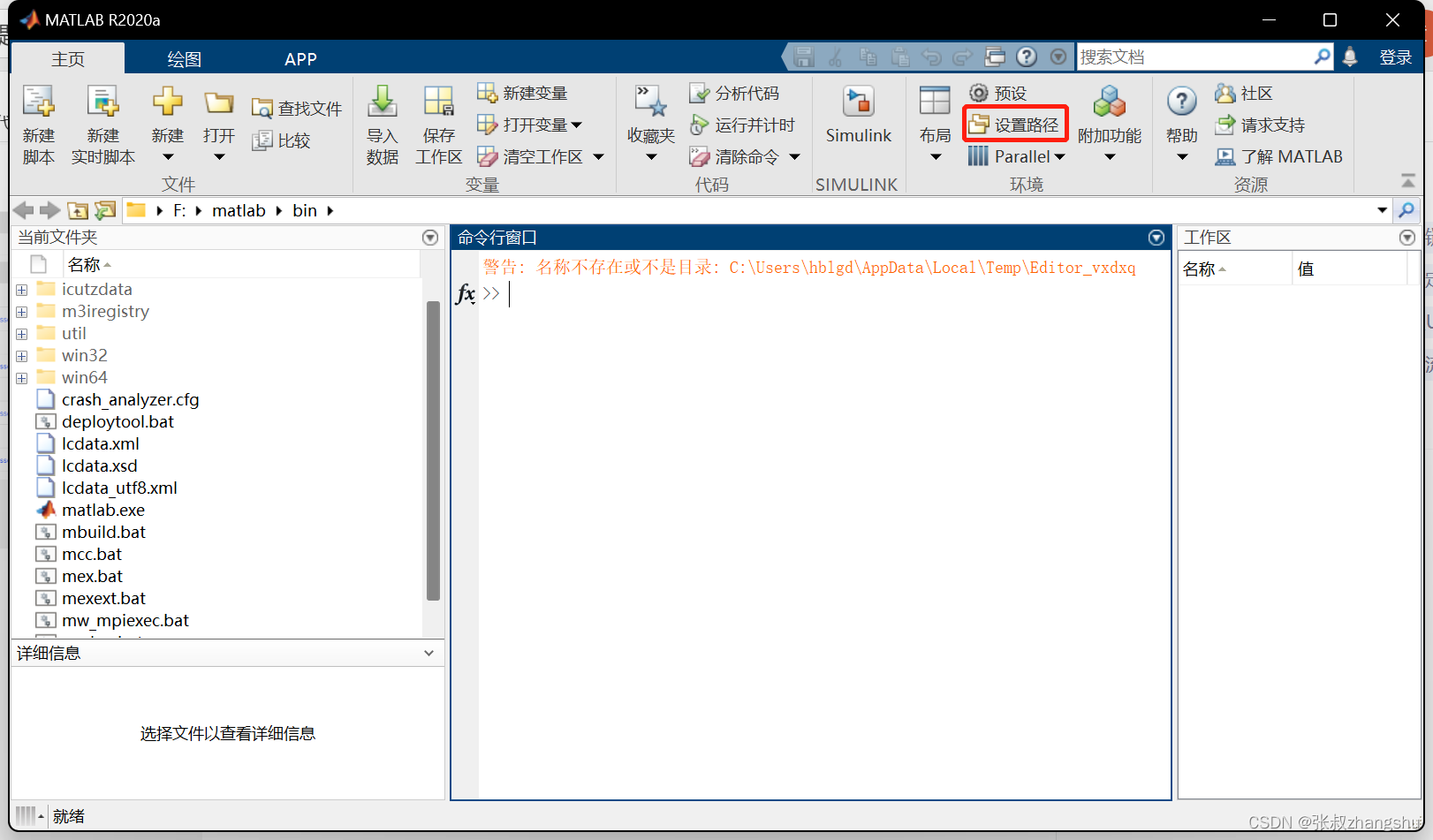The width and height of the screenshot is (1433, 840).
Task: Open current folder panel actions menu
Action: (x=430, y=238)
